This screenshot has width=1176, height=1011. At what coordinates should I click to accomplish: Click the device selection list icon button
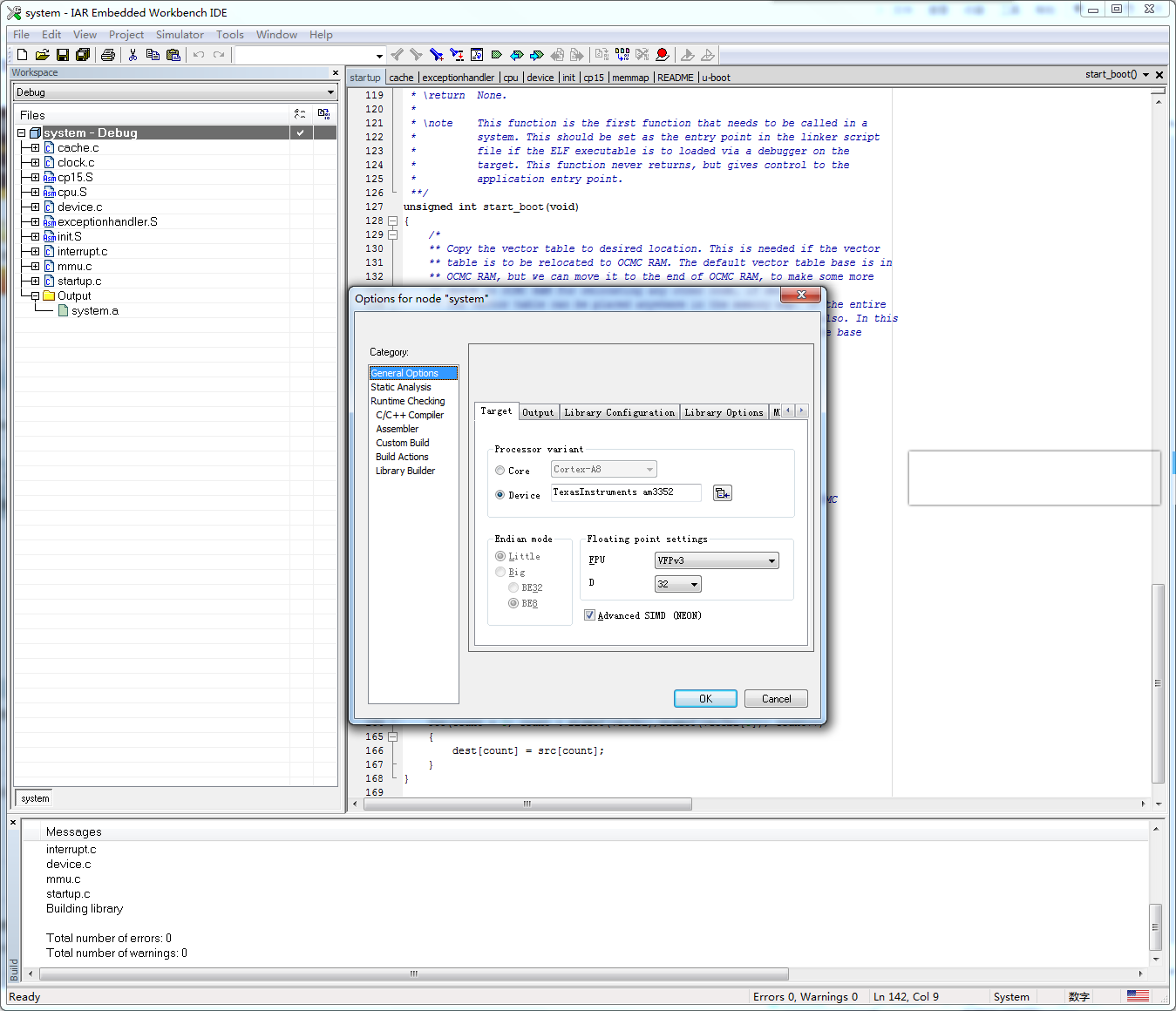coord(722,493)
